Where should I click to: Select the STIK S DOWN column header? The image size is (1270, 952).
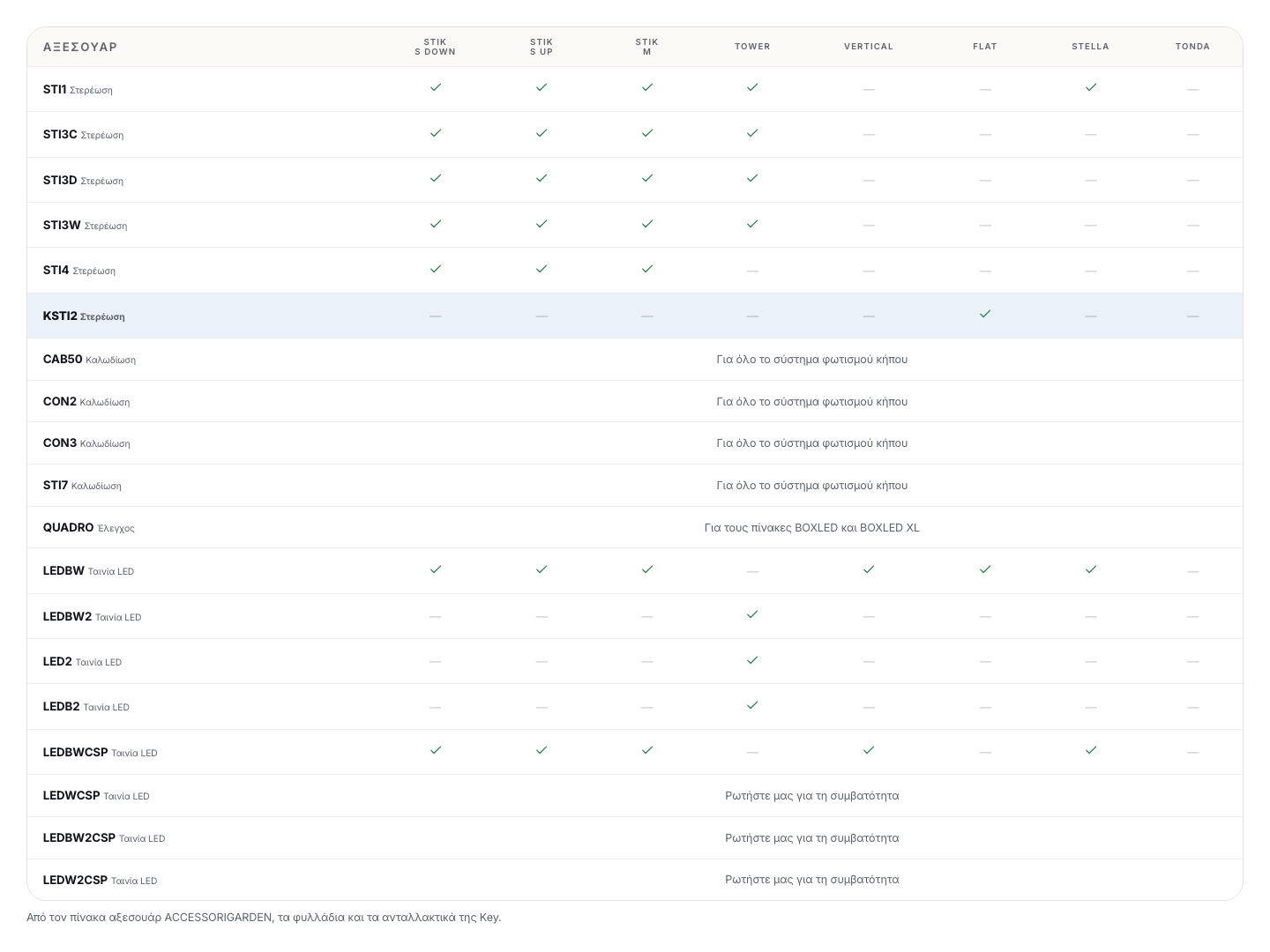pos(436,47)
